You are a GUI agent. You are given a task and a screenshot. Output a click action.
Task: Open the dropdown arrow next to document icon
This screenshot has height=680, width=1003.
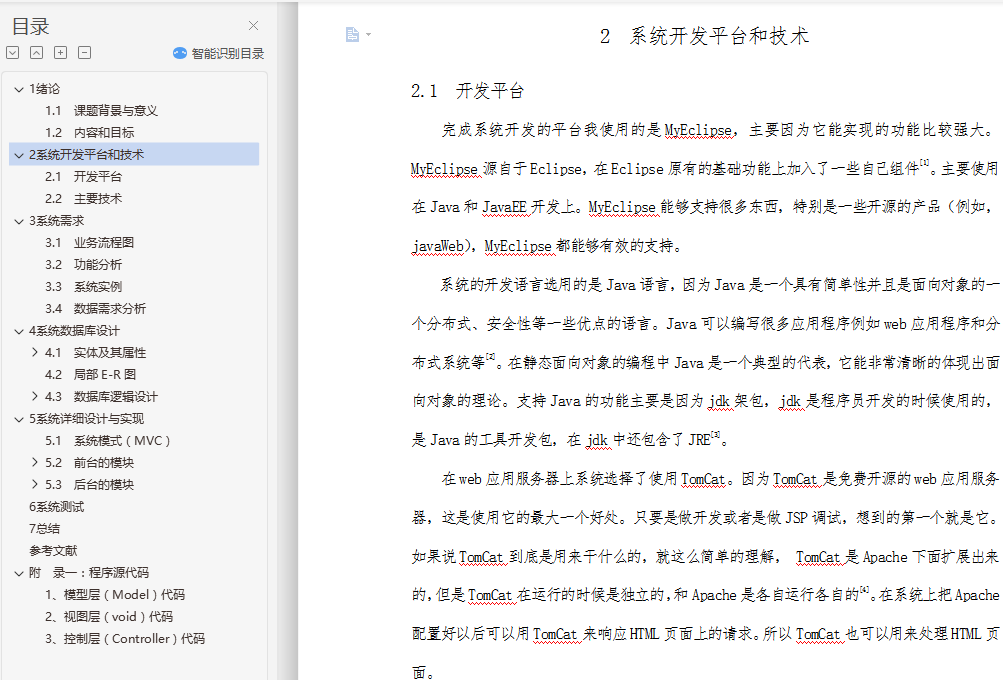tap(368, 35)
